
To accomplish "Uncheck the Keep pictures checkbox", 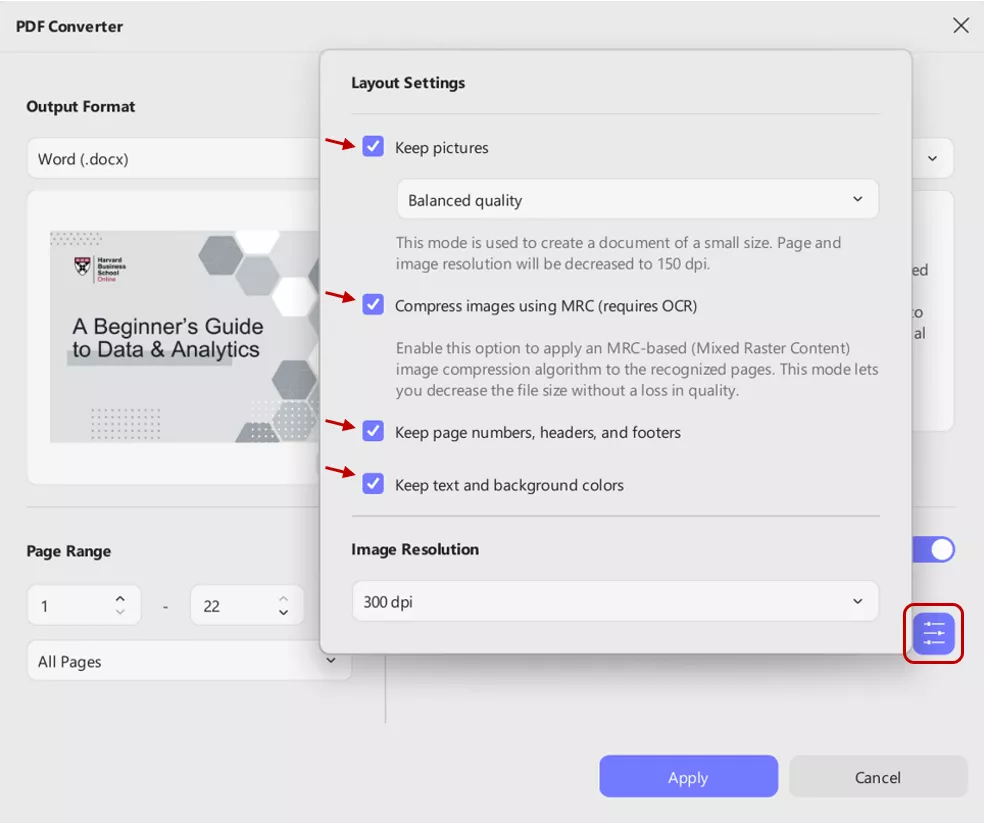I will 373,147.
